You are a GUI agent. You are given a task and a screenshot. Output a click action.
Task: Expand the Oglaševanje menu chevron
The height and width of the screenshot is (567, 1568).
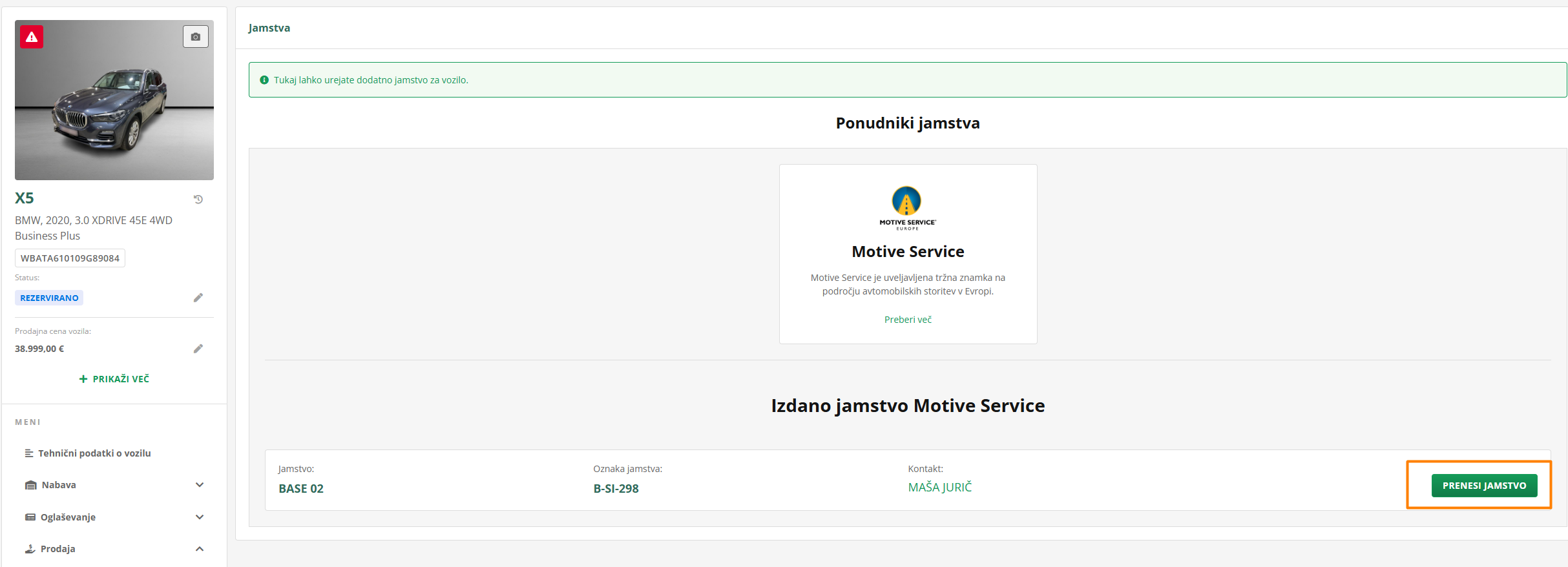[x=200, y=517]
